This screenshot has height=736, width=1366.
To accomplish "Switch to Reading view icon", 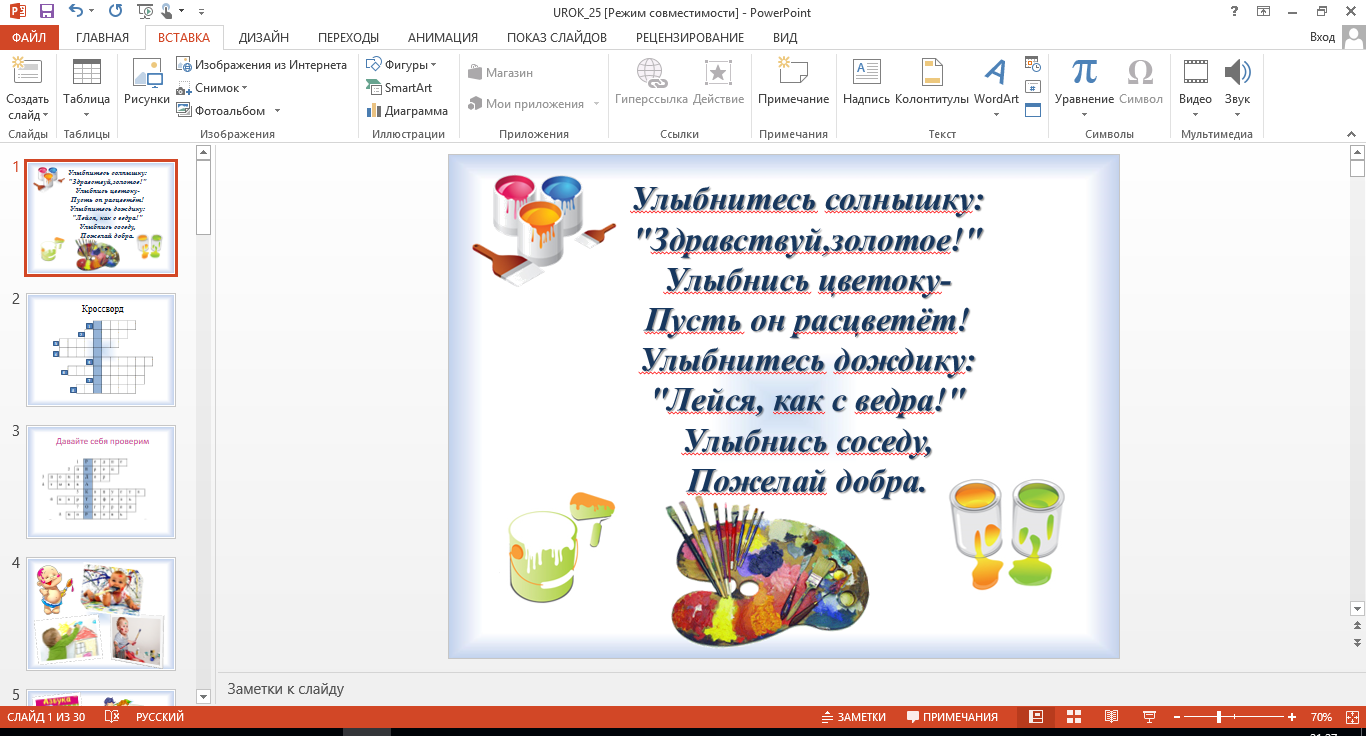I will click(x=1111, y=717).
